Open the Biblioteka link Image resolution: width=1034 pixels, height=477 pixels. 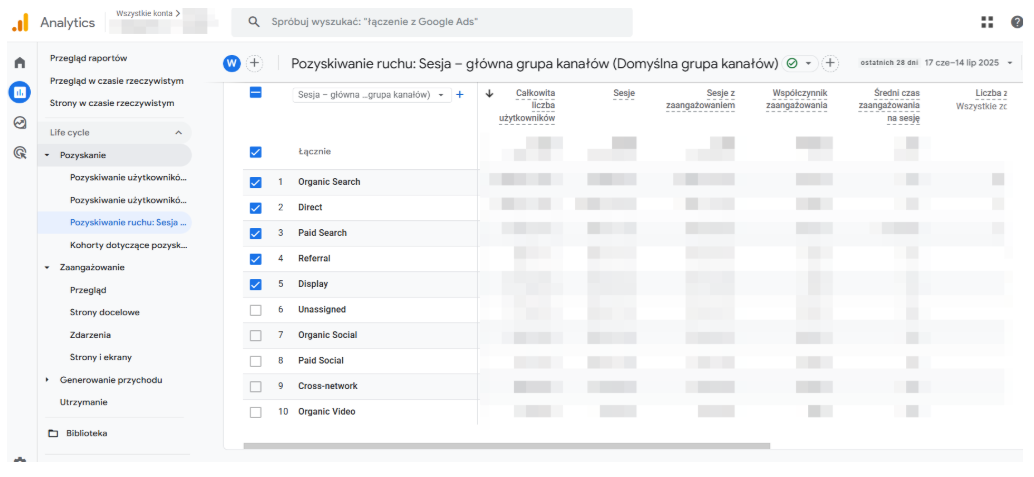coord(86,433)
